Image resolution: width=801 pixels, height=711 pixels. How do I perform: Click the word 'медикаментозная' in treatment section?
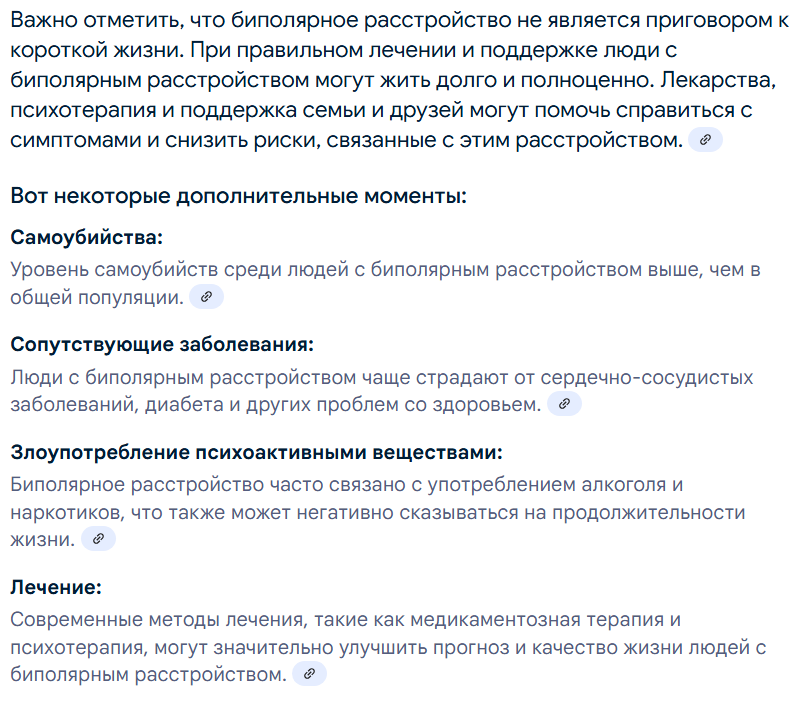[495, 620]
